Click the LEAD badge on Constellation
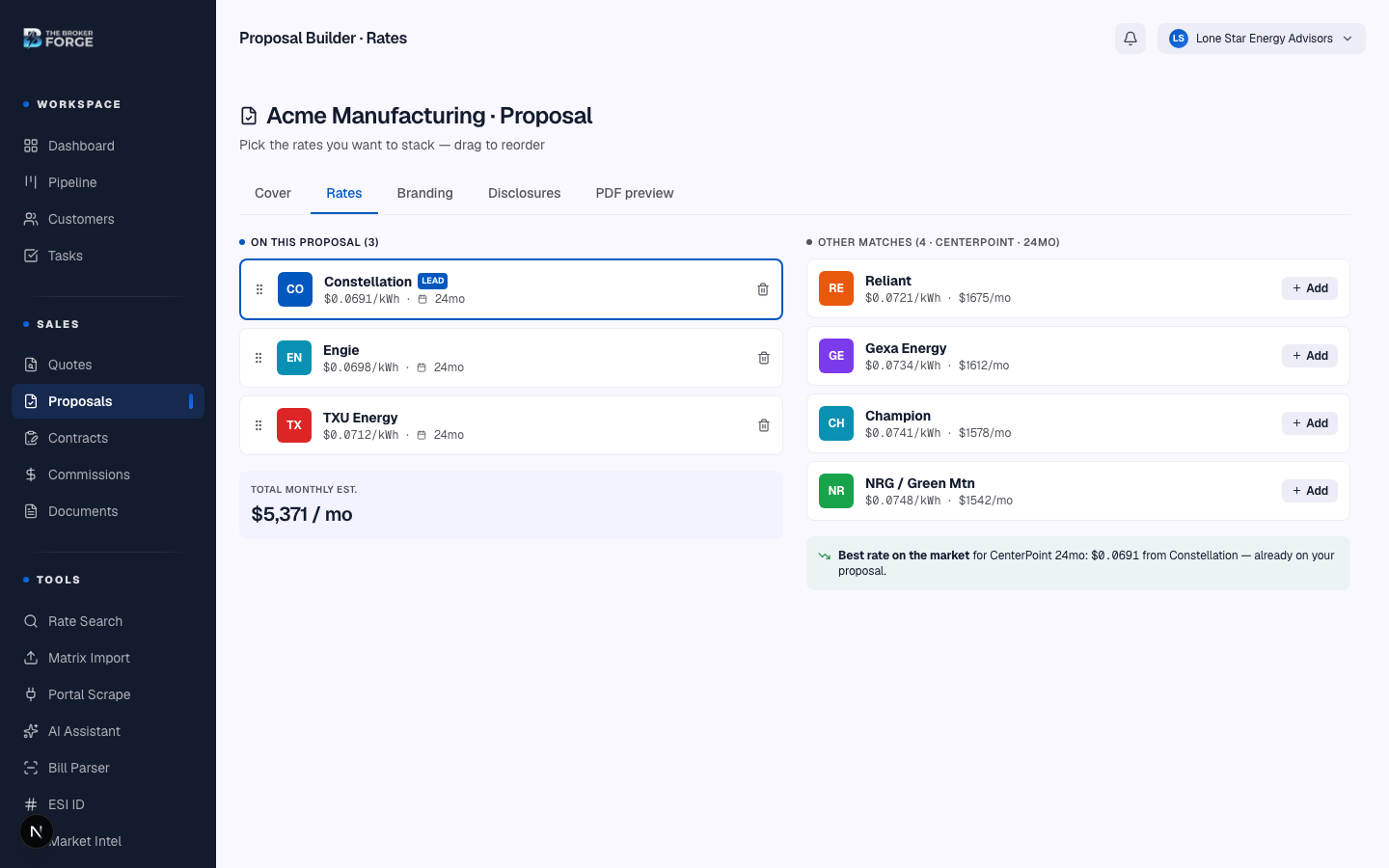The width and height of the screenshot is (1389, 868). pos(432,281)
